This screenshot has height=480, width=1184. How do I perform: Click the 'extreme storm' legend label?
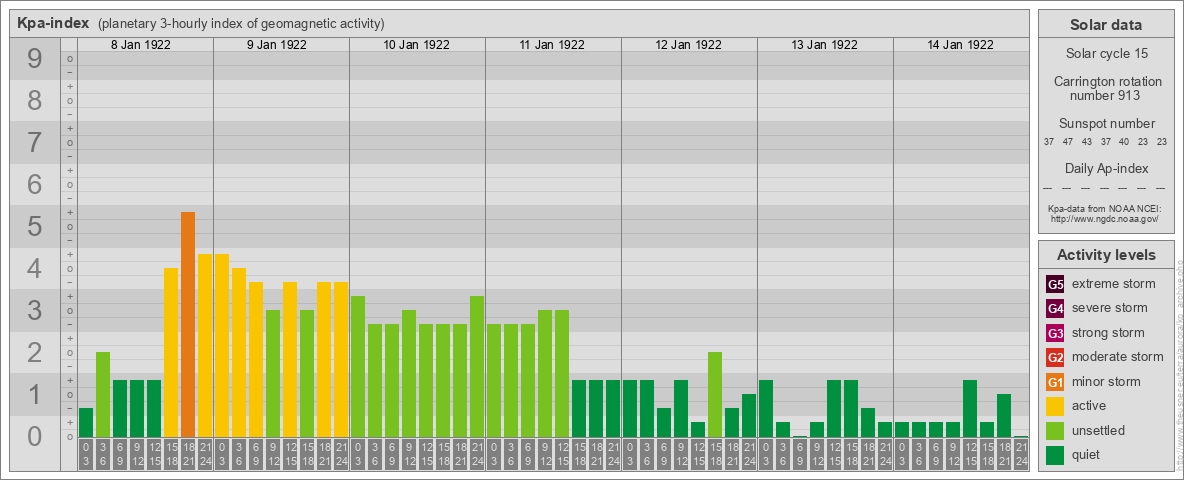[x=1114, y=284]
